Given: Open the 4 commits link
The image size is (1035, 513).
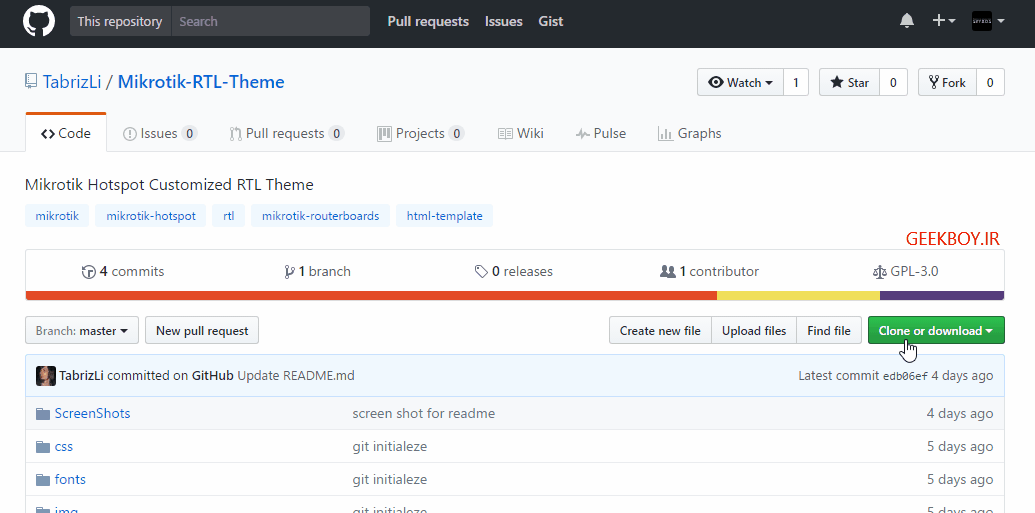Looking at the screenshot, I should 123,271.
